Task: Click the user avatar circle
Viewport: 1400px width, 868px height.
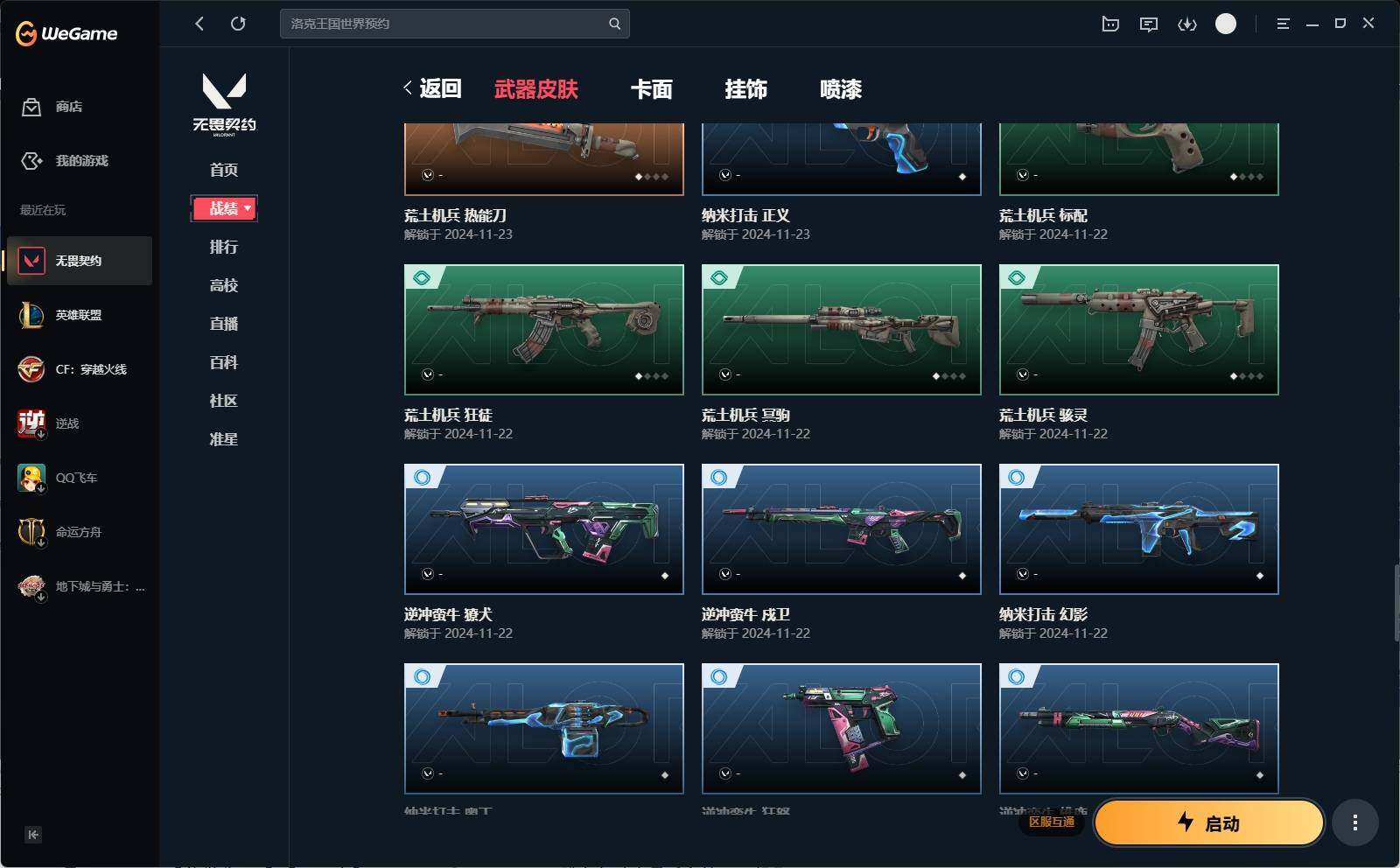Action: coord(1226,24)
